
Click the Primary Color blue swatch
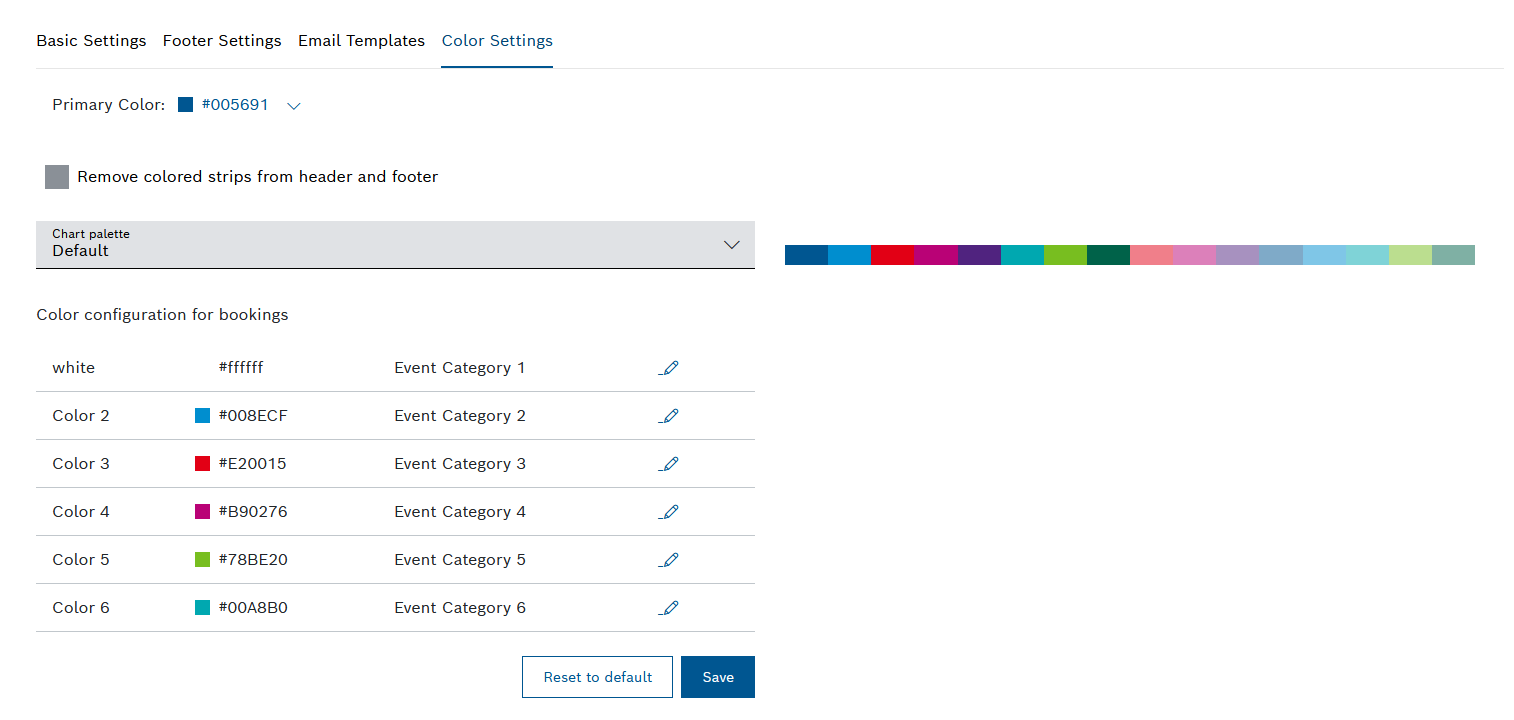[185, 105]
